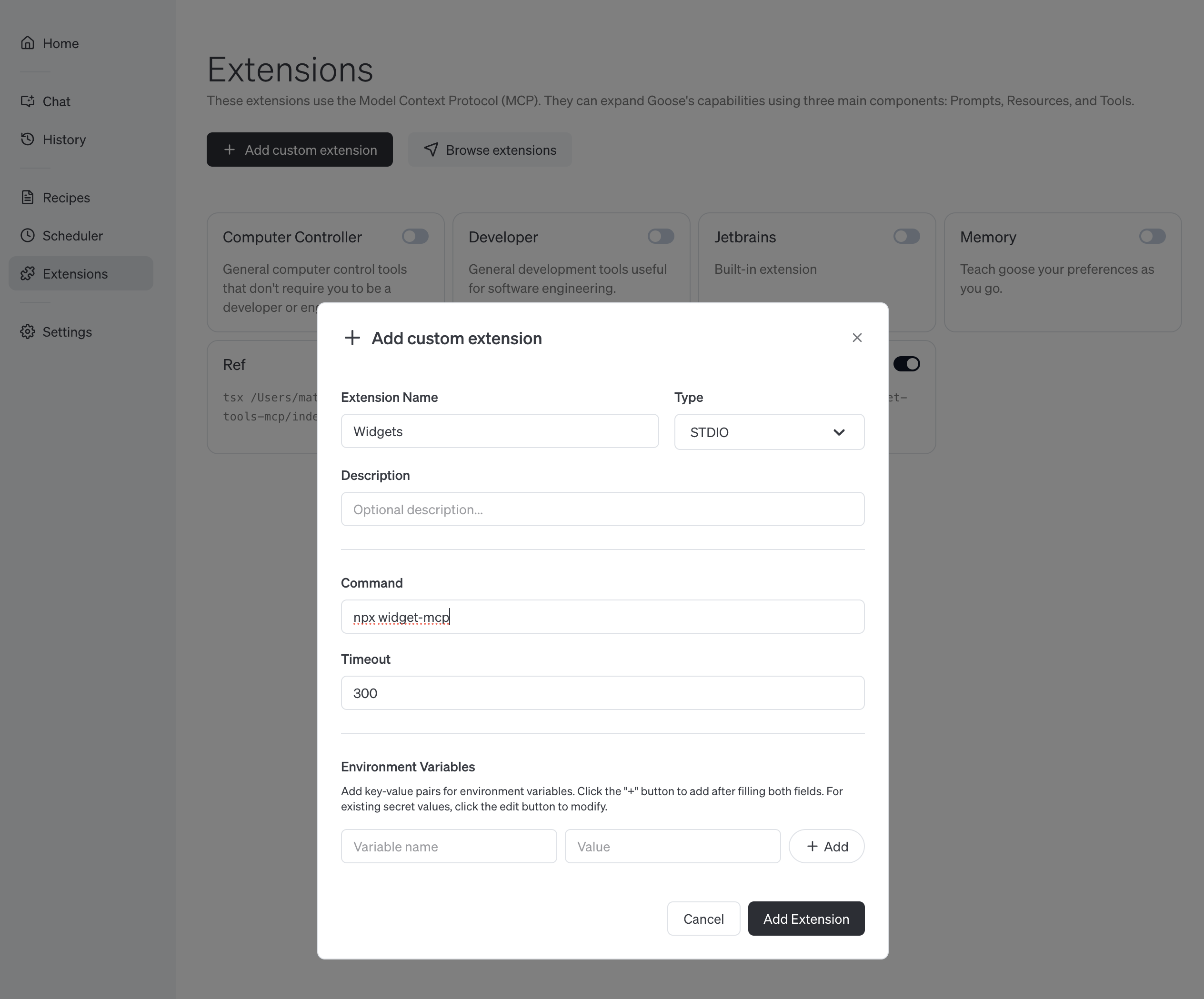Click the Scheduler clock icon

pyautogui.click(x=28, y=236)
